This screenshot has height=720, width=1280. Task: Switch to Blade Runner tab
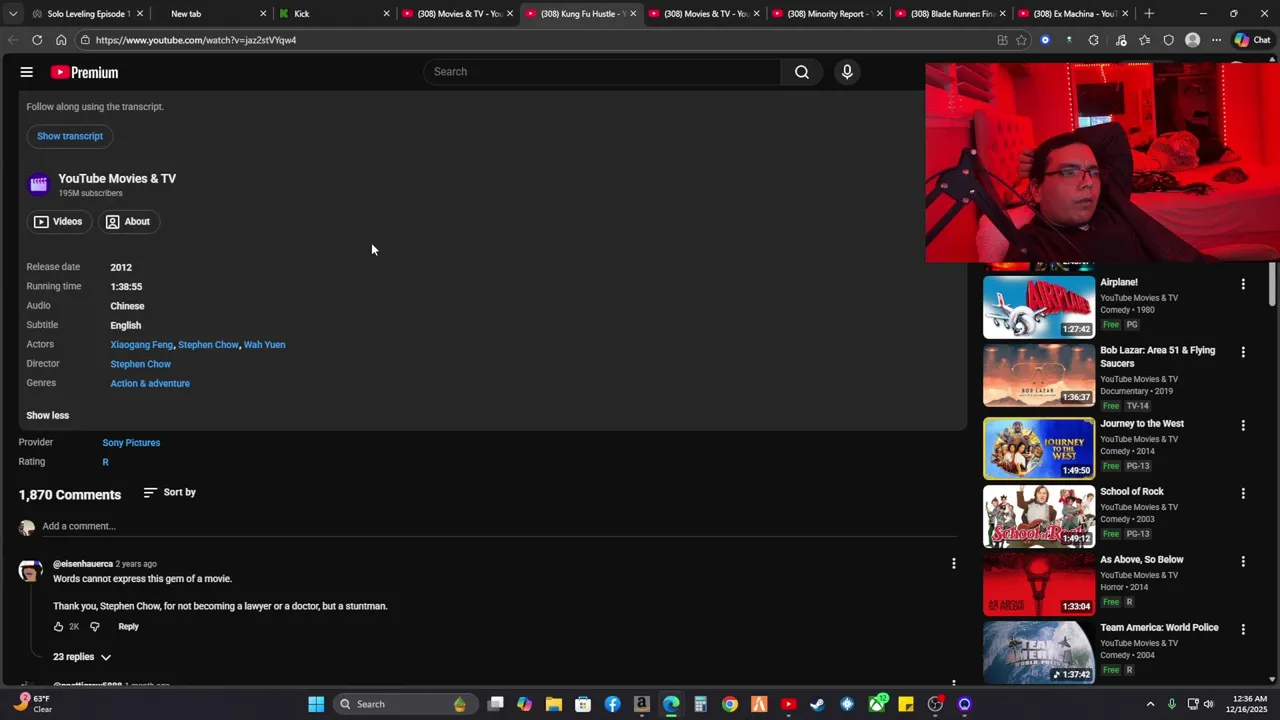[951, 14]
